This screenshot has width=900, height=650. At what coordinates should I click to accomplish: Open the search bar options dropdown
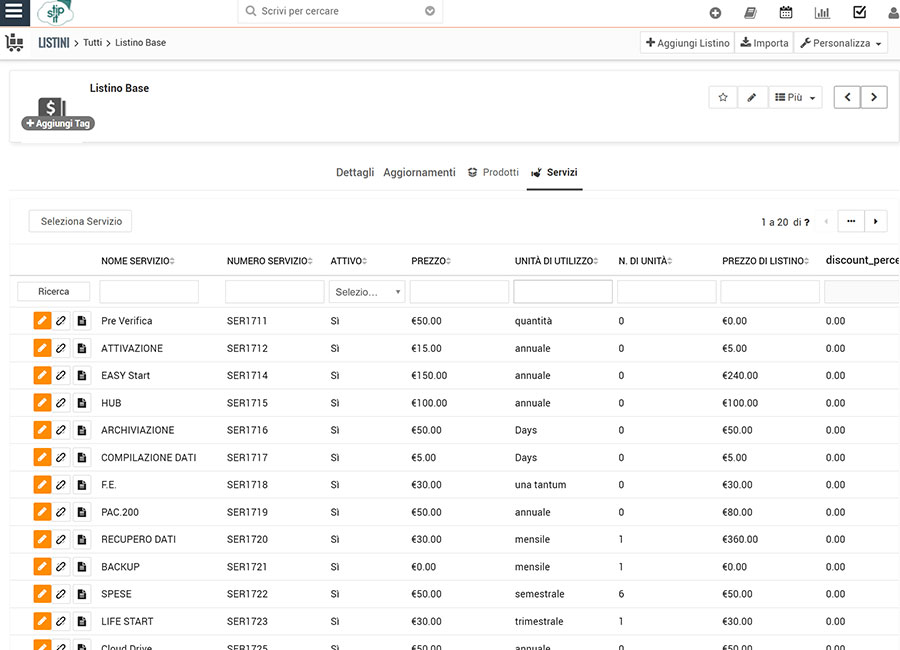point(429,11)
